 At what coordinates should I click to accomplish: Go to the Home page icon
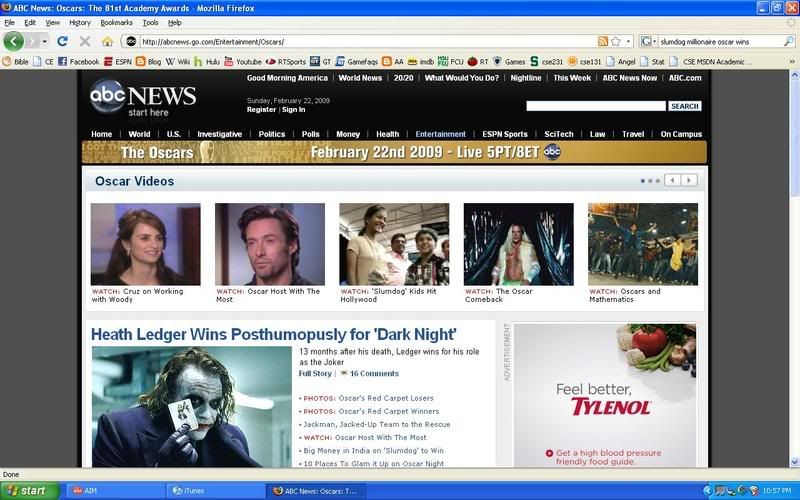pos(107,41)
